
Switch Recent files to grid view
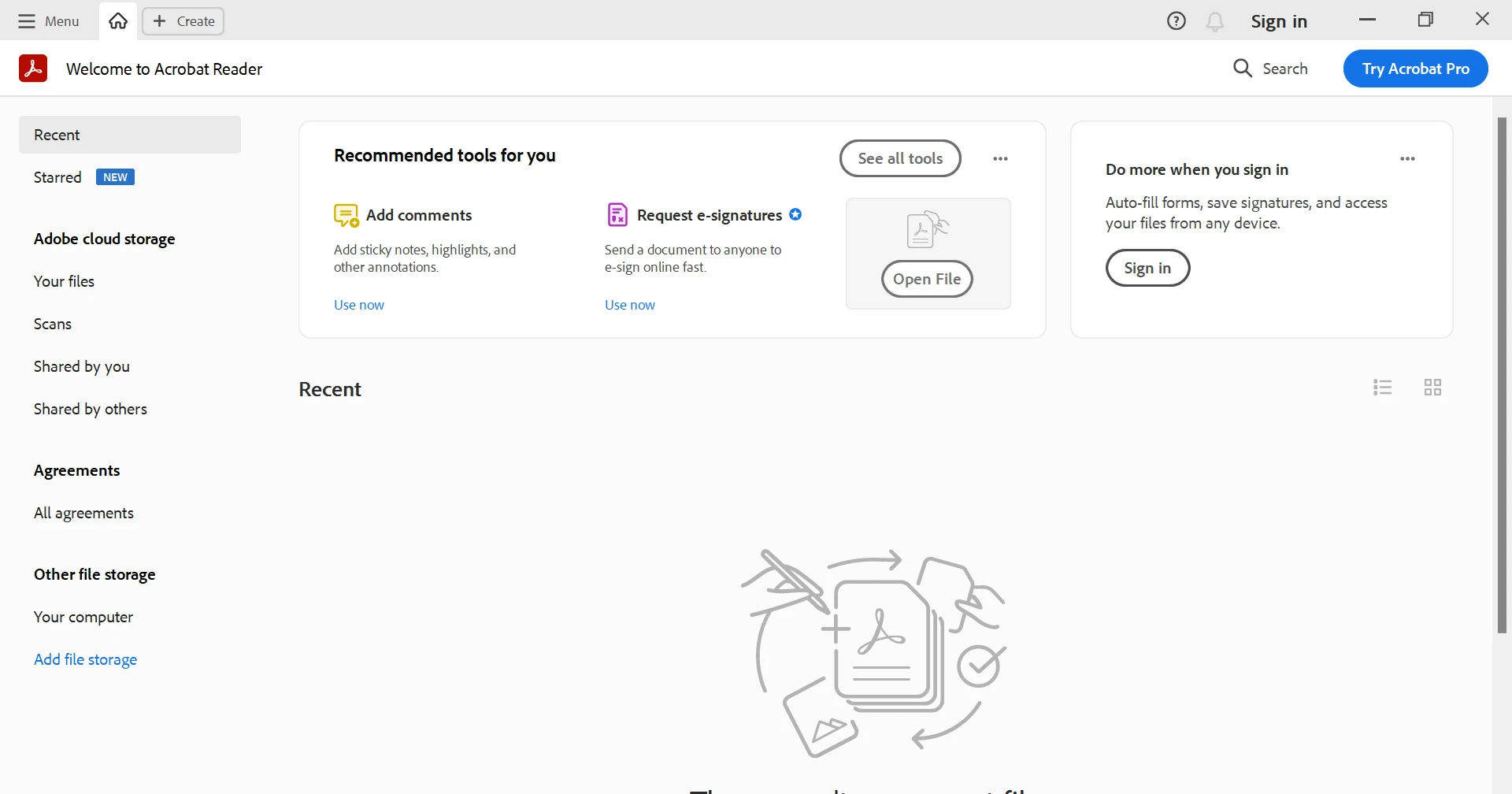point(1432,388)
